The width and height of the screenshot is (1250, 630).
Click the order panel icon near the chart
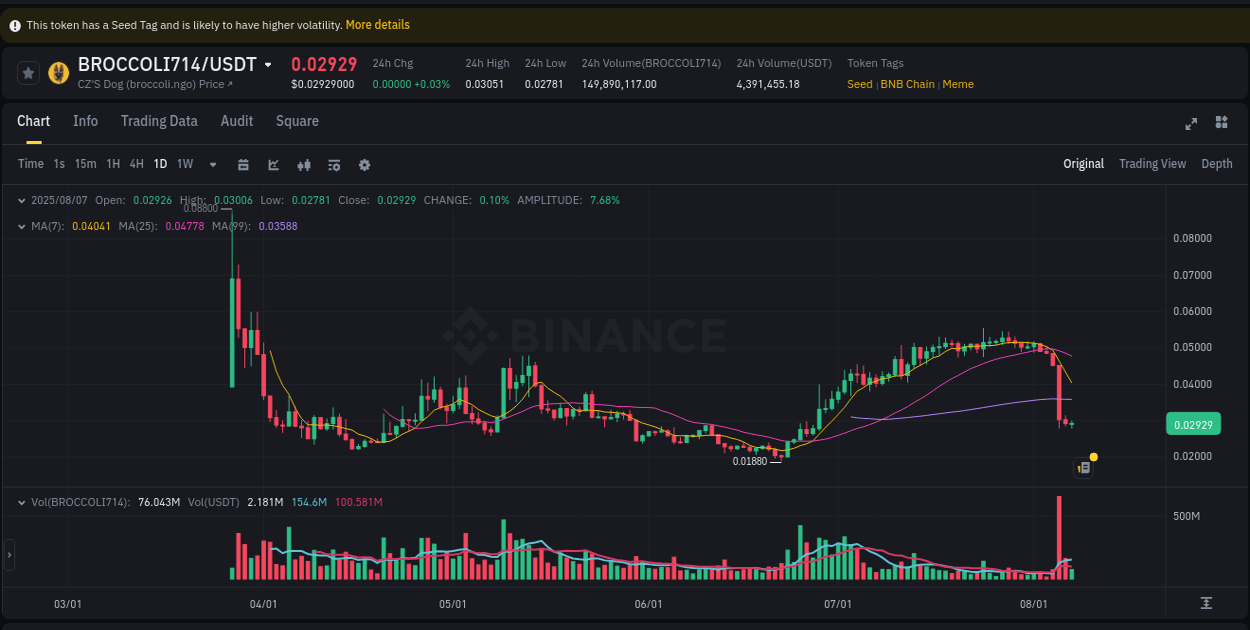coord(1083,467)
